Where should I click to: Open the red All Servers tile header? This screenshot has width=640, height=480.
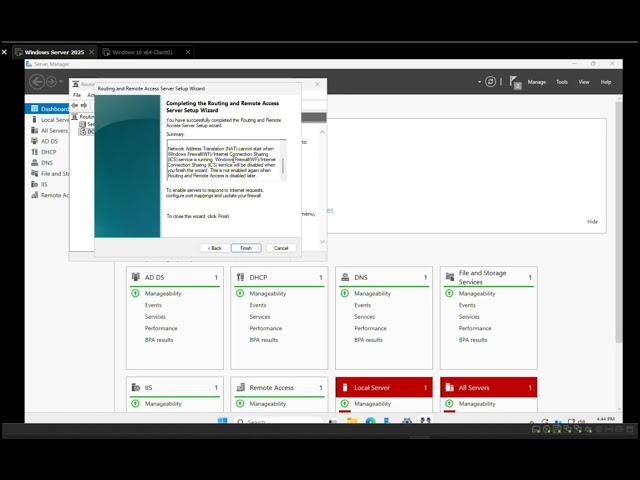tap(489, 387)
